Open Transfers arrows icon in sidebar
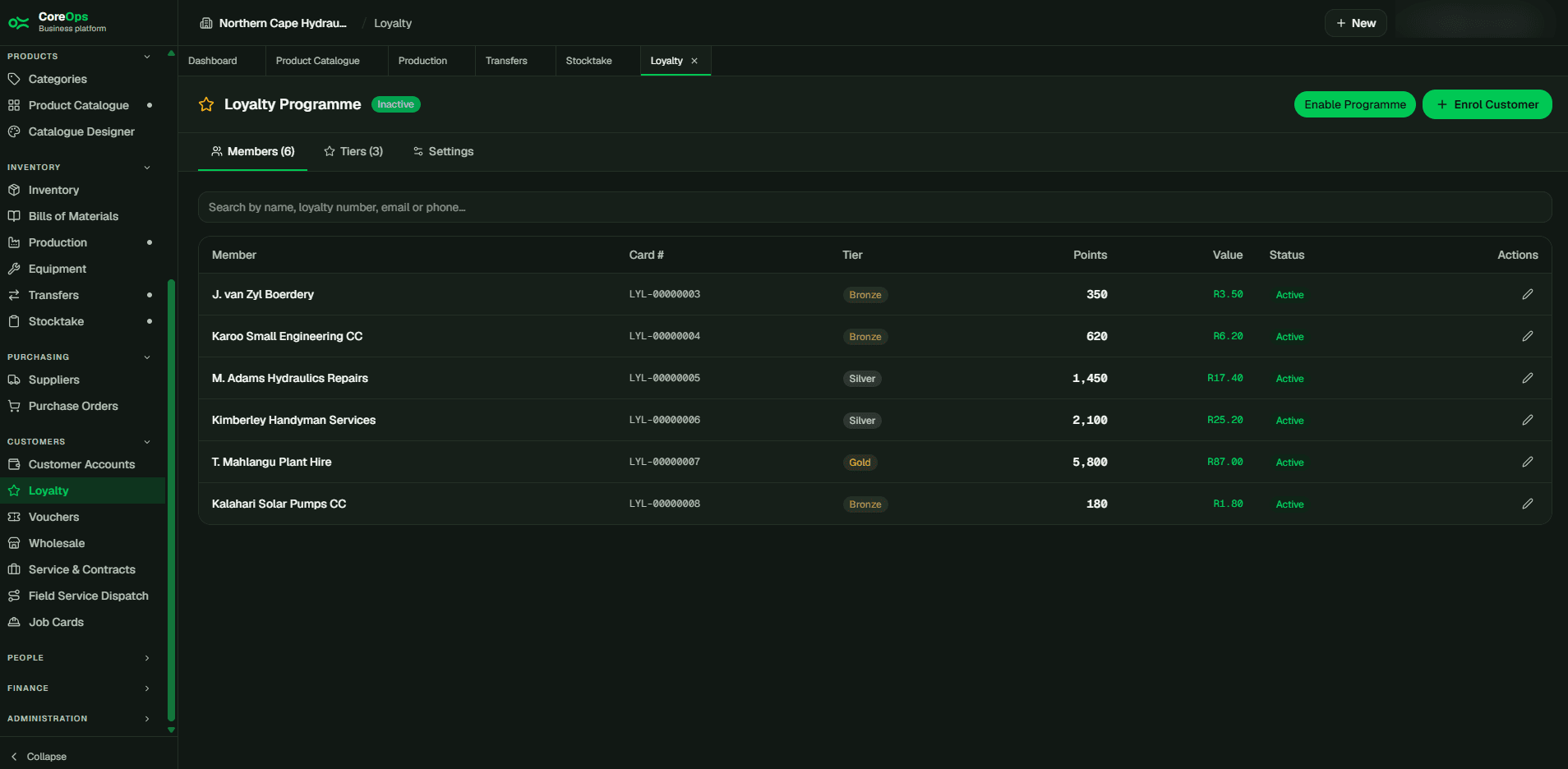 pyautogui.click(x=14, y=295)
